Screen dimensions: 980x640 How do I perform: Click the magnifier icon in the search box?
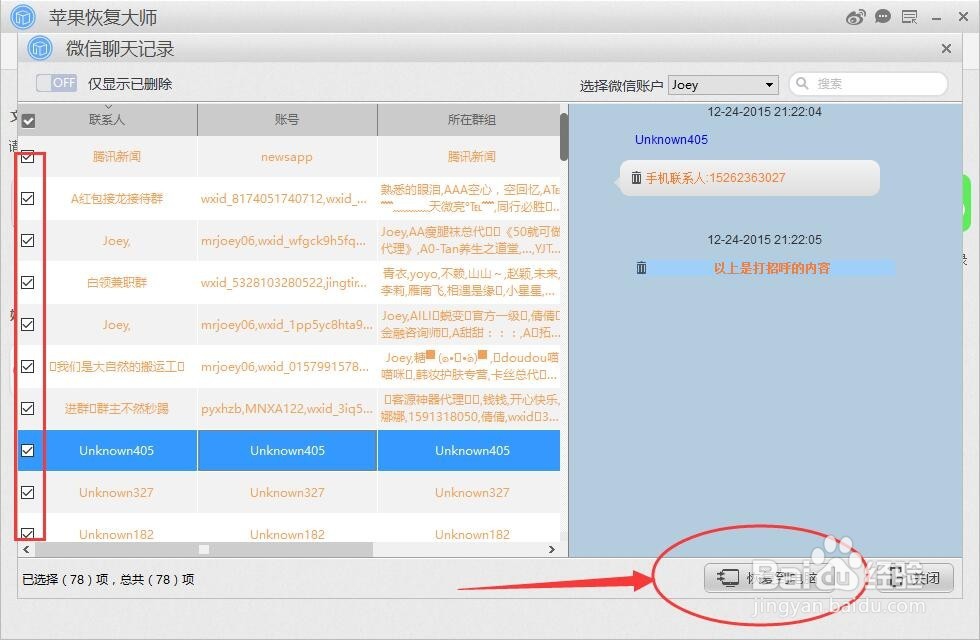click(x=801, y=84)
